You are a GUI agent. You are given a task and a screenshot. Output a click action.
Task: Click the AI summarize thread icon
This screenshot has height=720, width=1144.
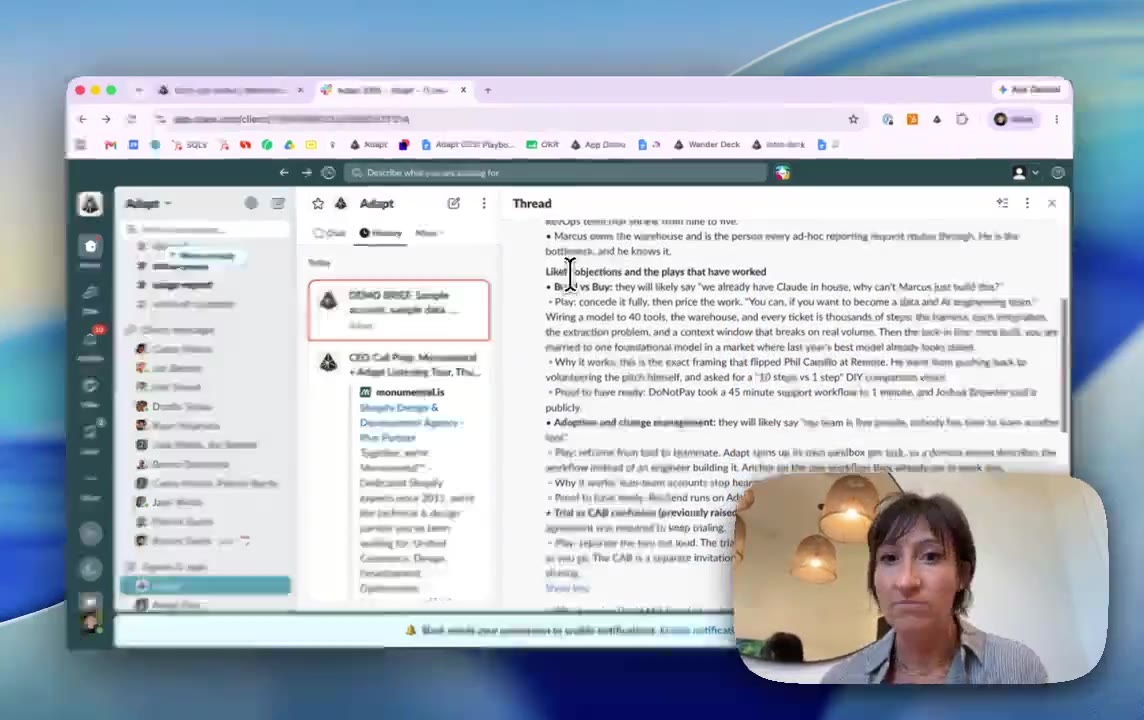pyautogui.click(x=1002, y=203)
